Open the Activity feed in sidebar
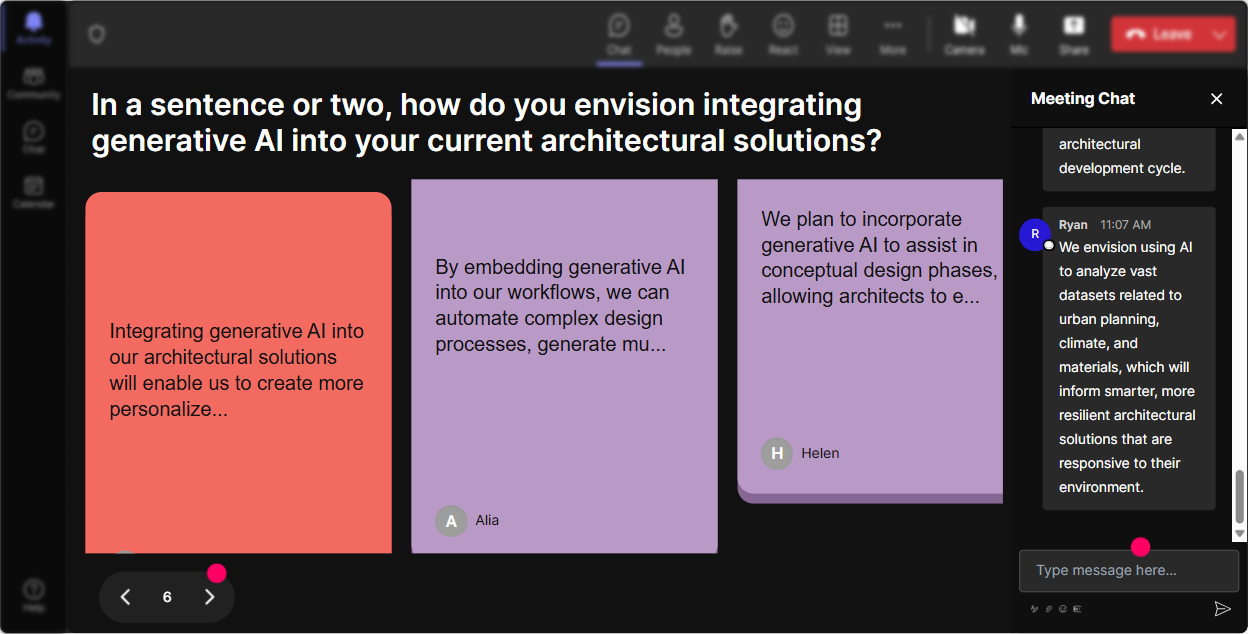 33,27
